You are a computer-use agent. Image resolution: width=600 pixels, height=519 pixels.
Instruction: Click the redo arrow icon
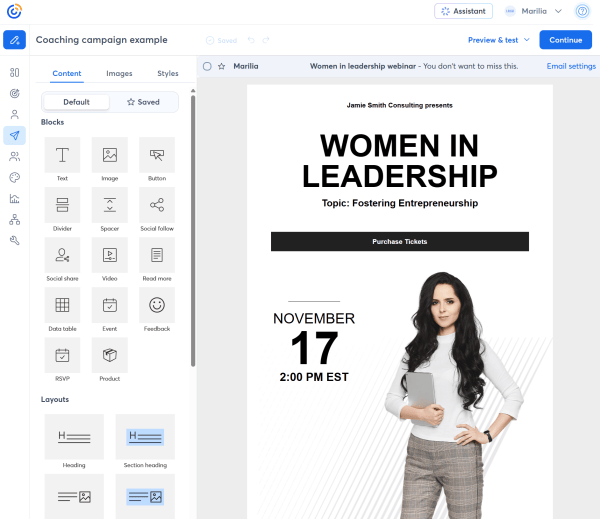click(x=266, y=40)
